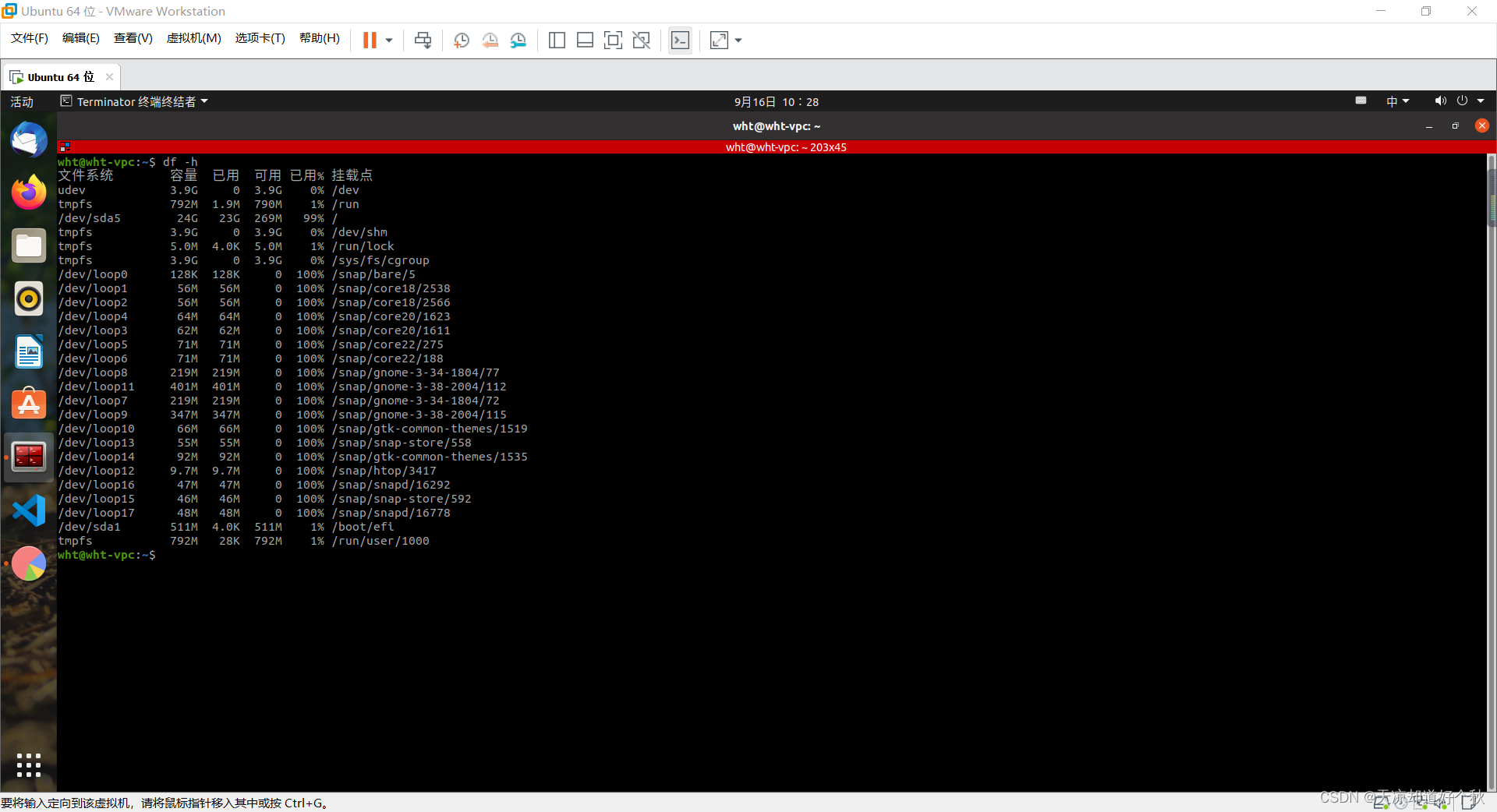
Task: Revert virtual machine to previous snapshot
Action: (490, 40)
